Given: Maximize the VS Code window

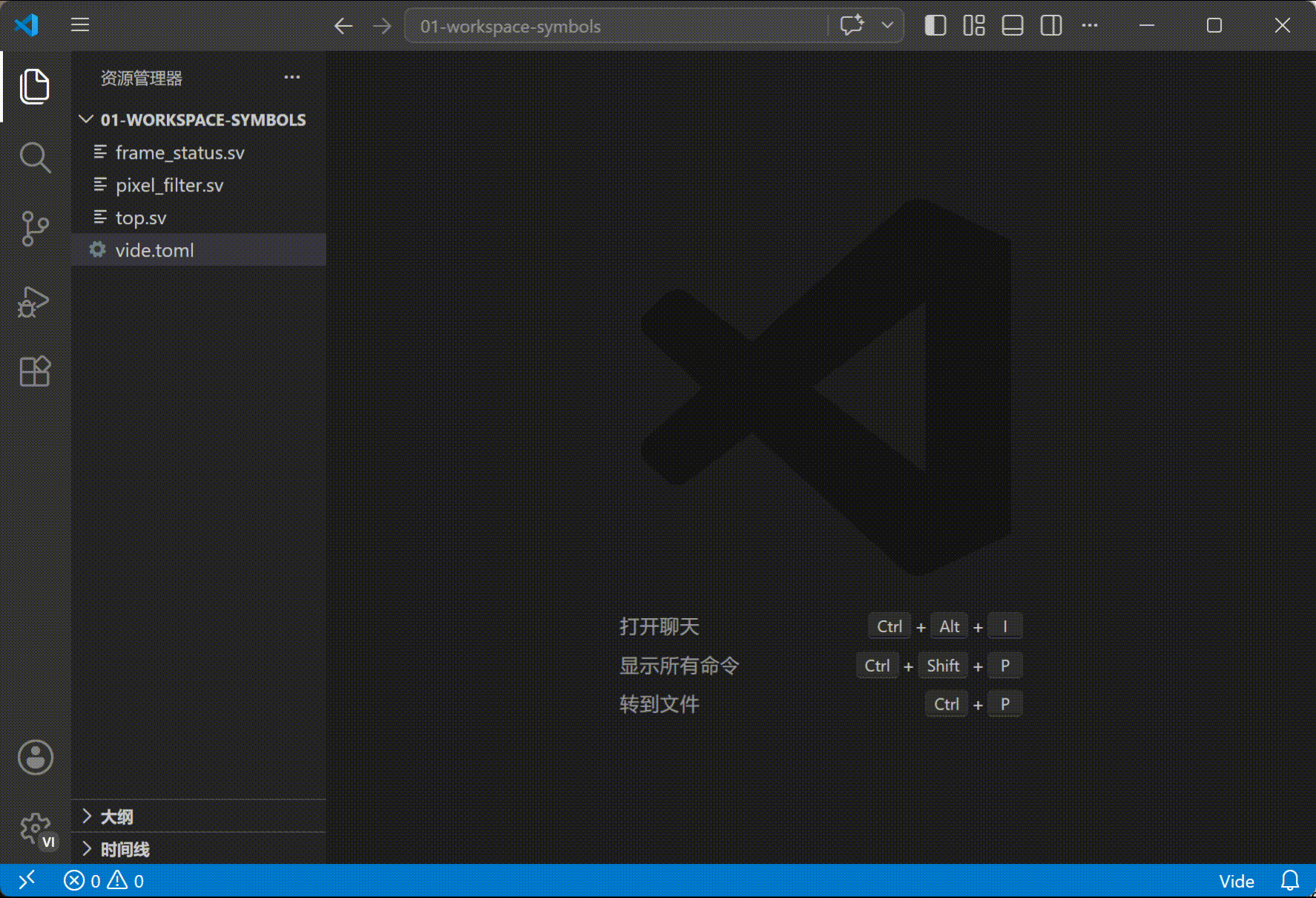Looking at the screenshot, I should coord(1214,25).
